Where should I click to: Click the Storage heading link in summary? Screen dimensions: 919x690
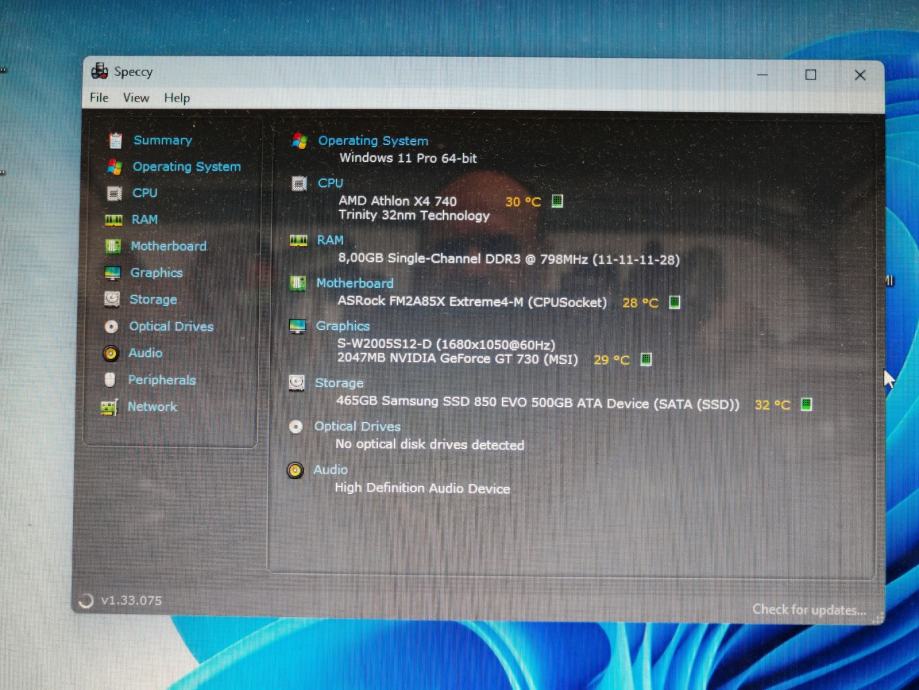pyautogui.click(x=339, y=383)
